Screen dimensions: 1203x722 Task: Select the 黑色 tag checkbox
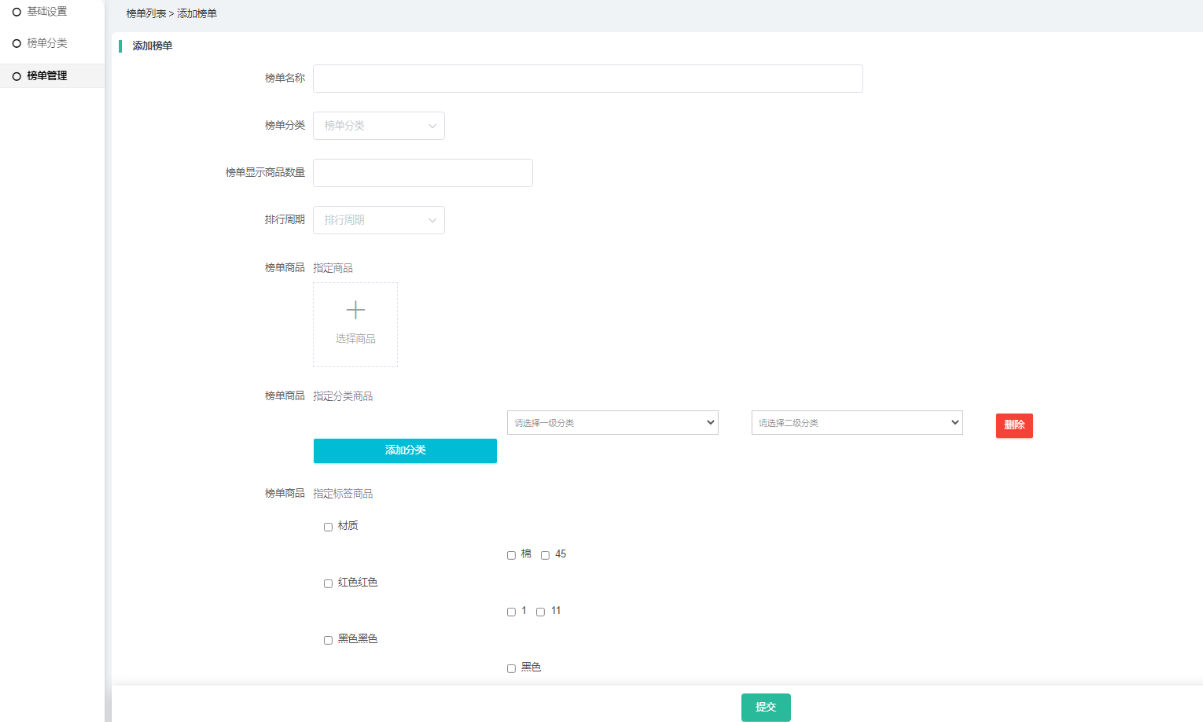pos(511,668)
